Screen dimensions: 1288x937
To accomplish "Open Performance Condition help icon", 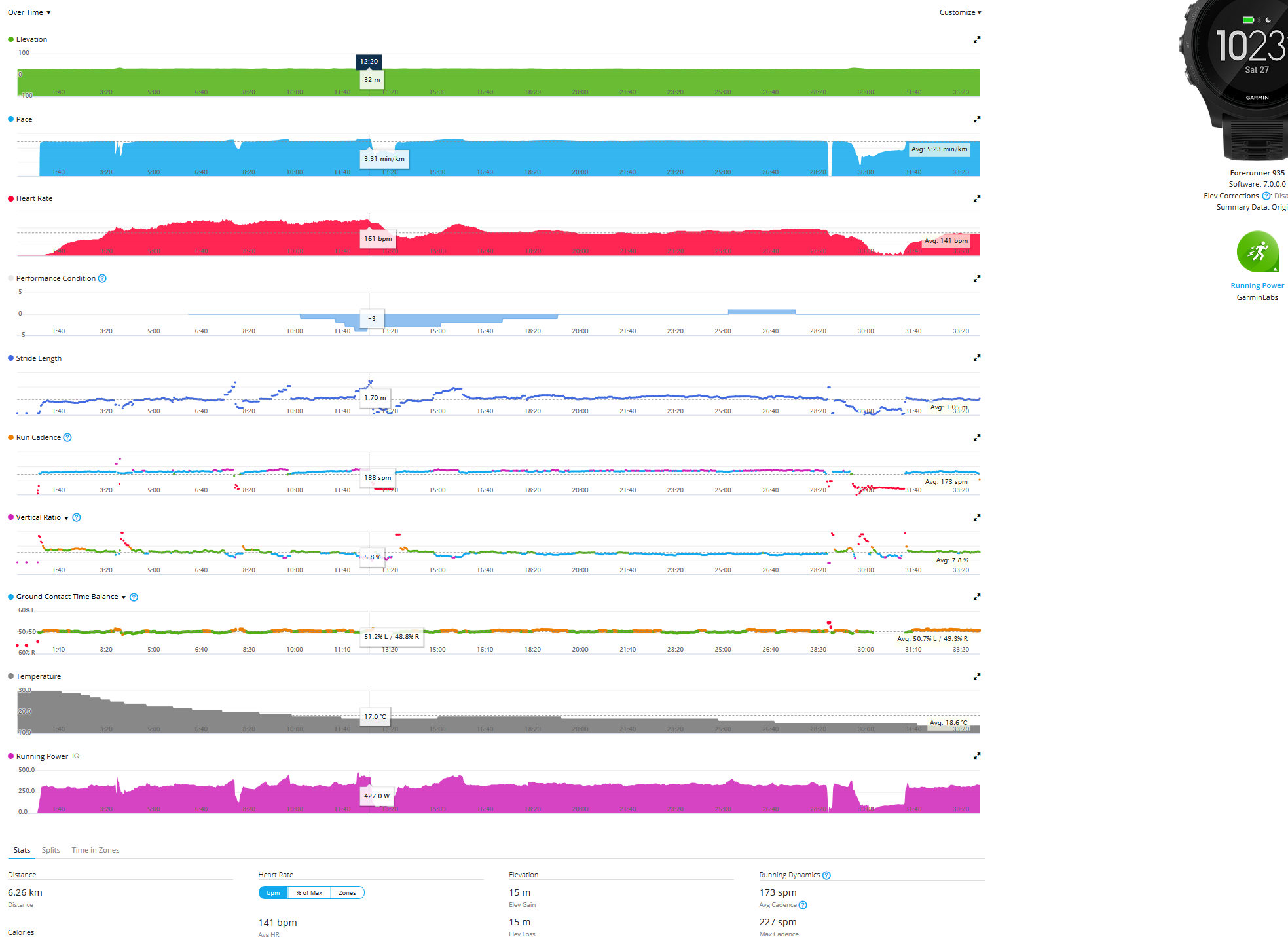I will pos(102,279).
